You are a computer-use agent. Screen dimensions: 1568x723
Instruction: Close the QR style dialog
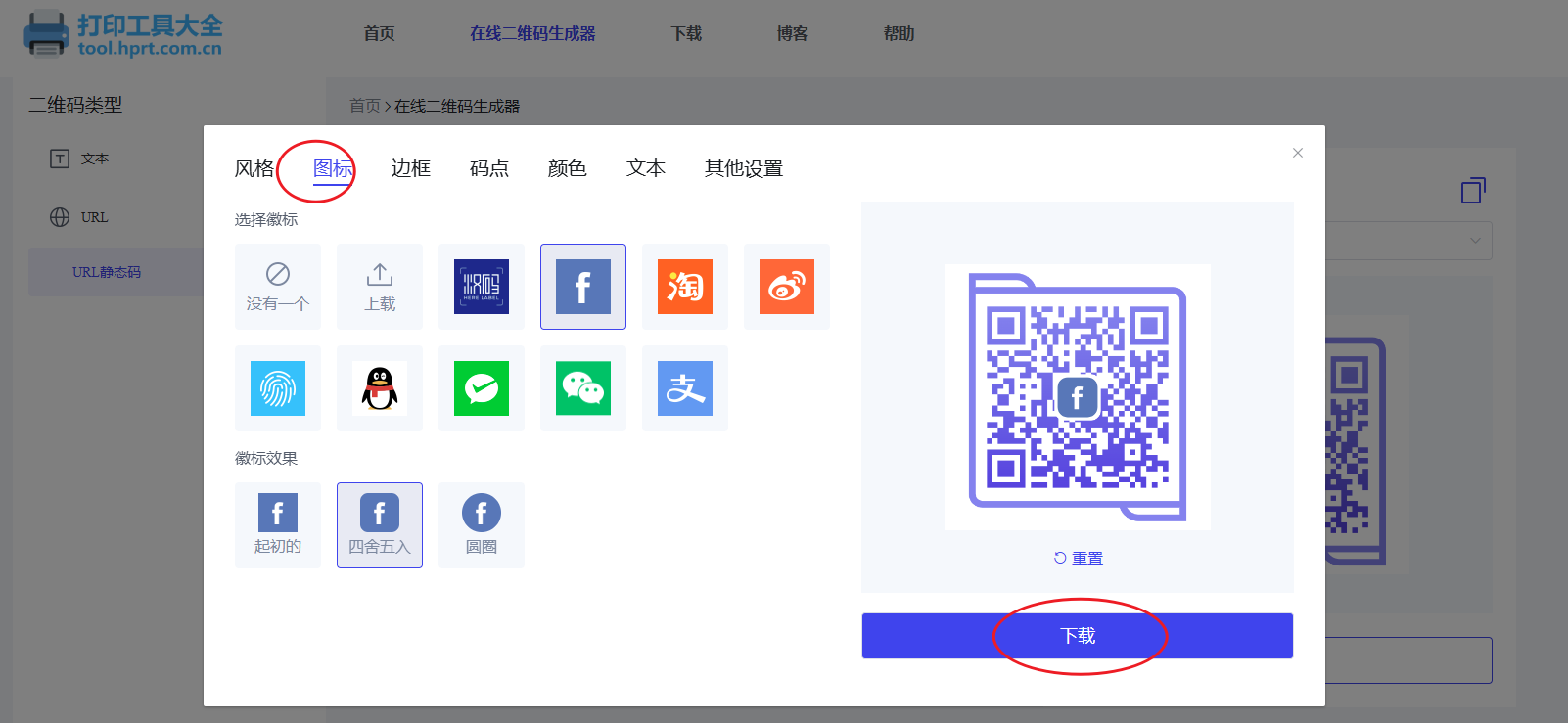click(x=1298, y=153)
